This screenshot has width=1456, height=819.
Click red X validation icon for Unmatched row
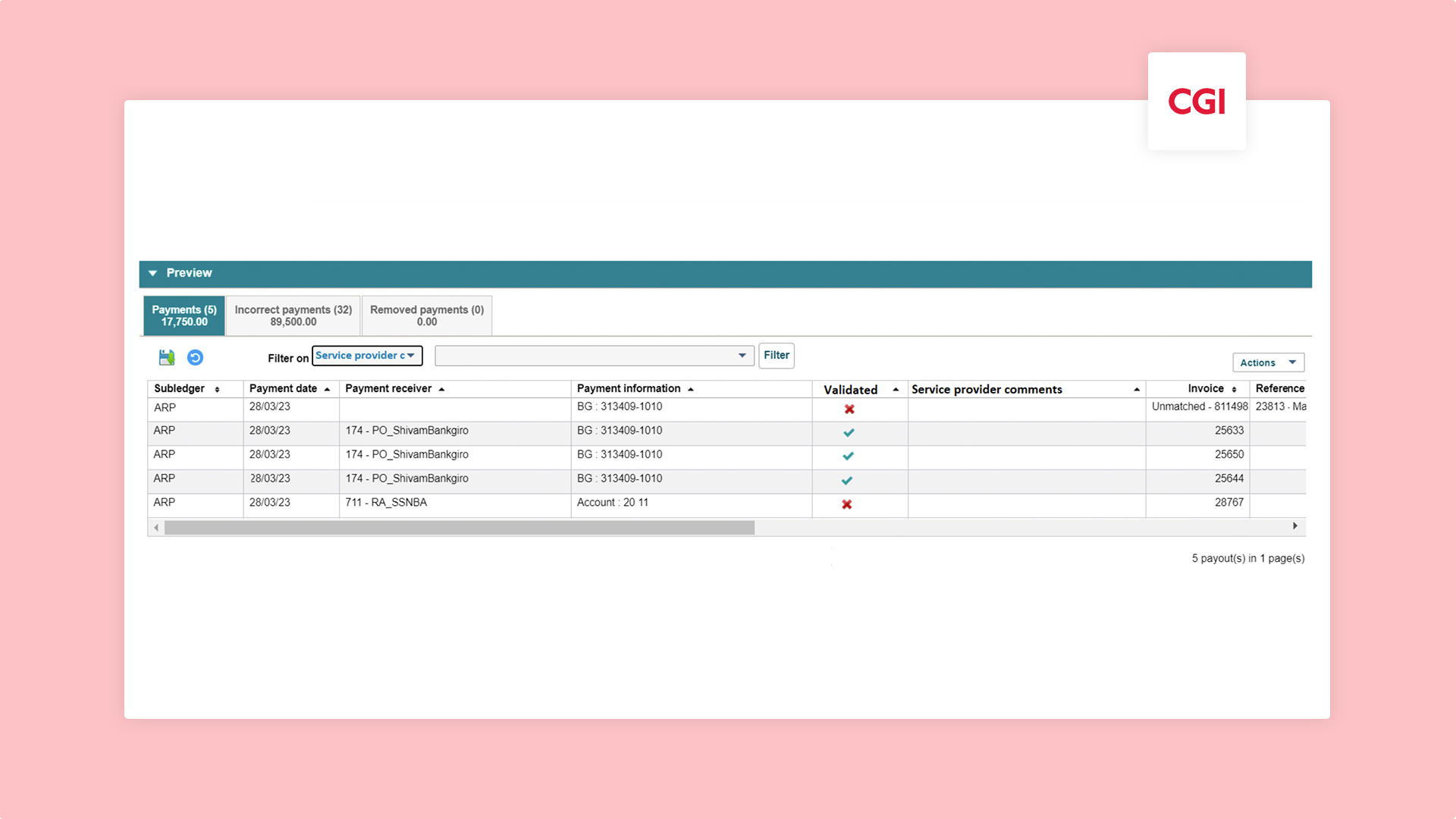pyautogui.click(x=849, y=409)
